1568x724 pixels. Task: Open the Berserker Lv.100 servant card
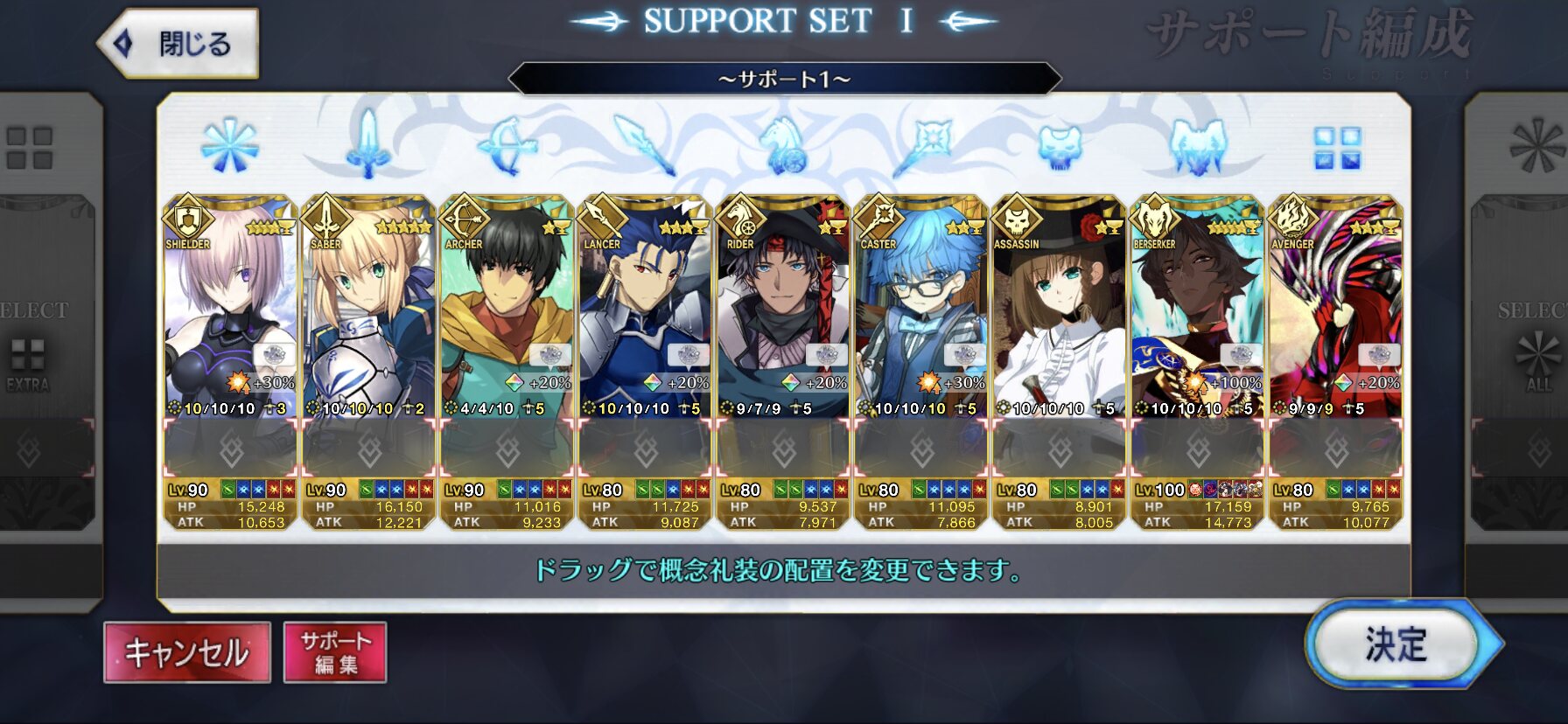point(1198,306)
